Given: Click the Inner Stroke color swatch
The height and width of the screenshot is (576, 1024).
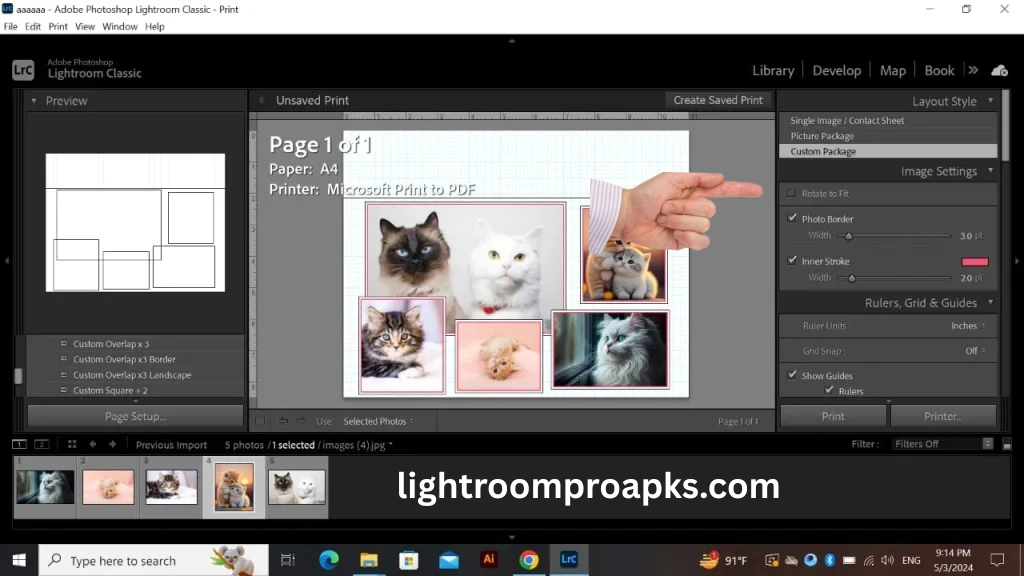Looking at the screenshot, I should pos(974,260).
